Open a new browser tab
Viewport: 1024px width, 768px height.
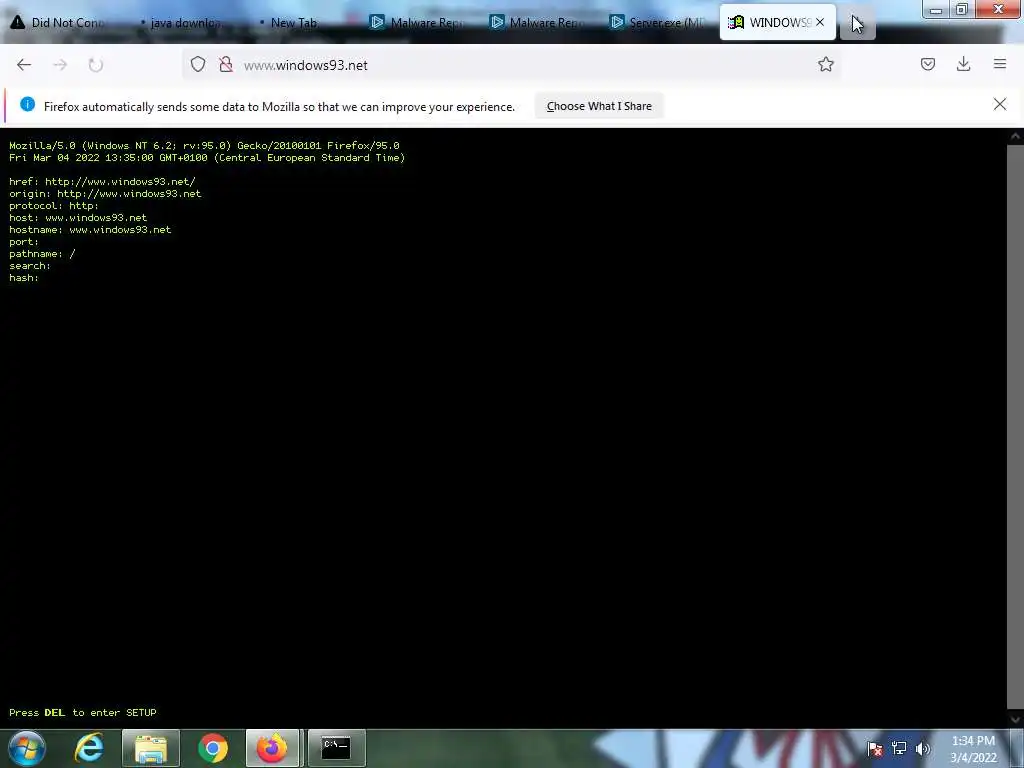point(857,24)
